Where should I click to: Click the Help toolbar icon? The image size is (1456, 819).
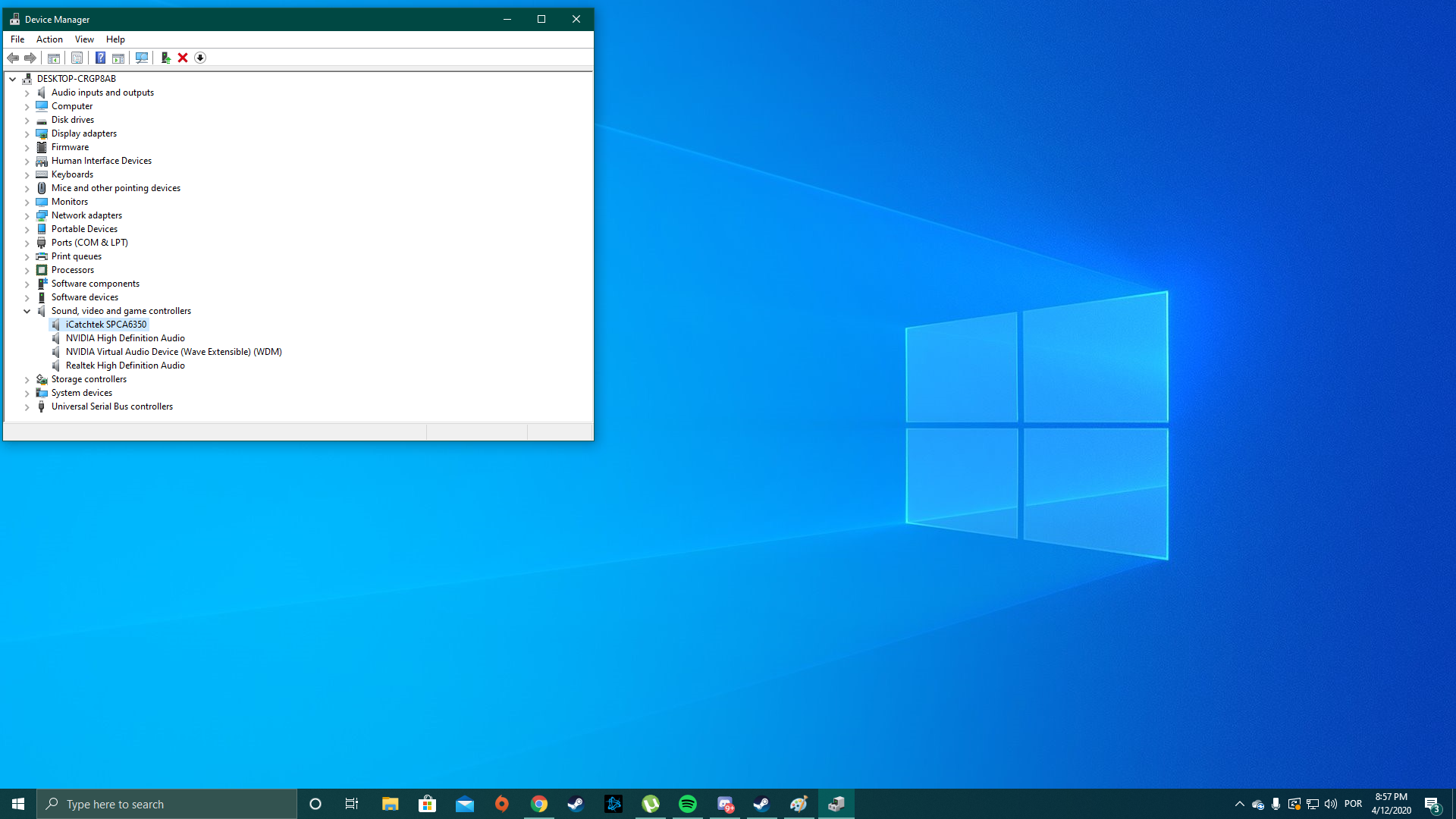pos(100,58)
